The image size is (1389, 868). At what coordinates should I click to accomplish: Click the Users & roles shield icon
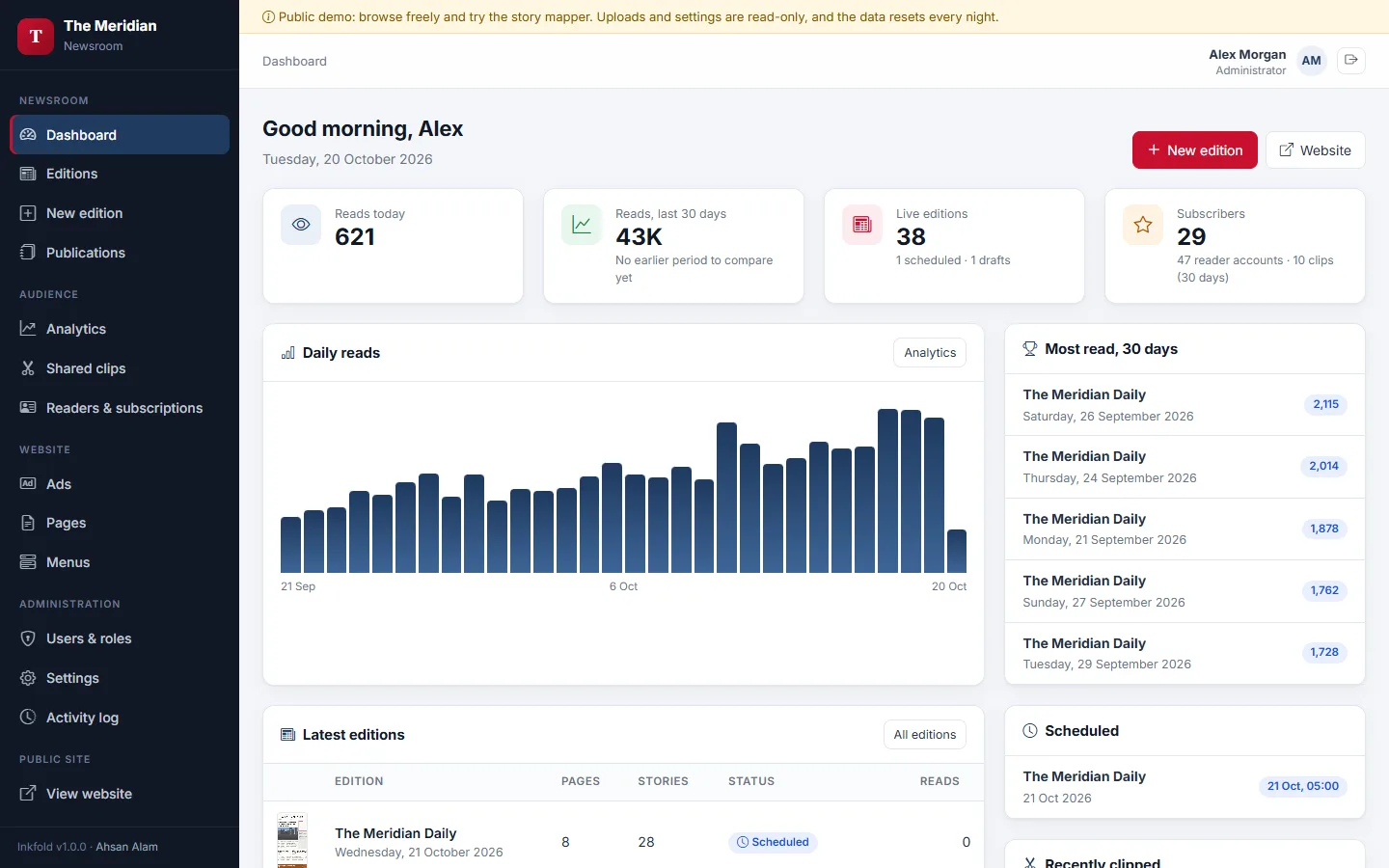[x=28, y=638]
